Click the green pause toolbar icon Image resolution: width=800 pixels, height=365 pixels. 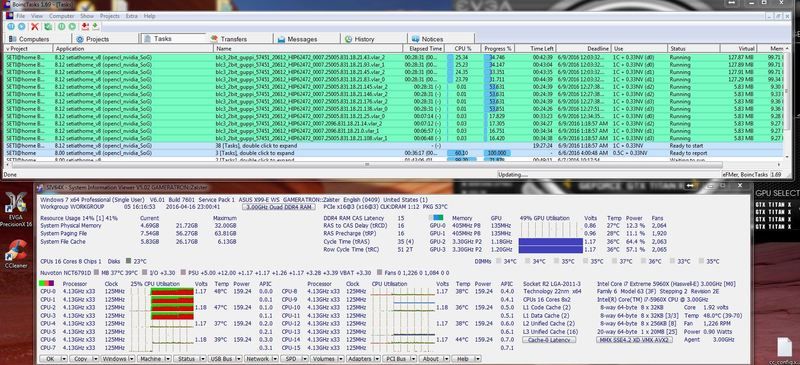(x=61, y=27)
